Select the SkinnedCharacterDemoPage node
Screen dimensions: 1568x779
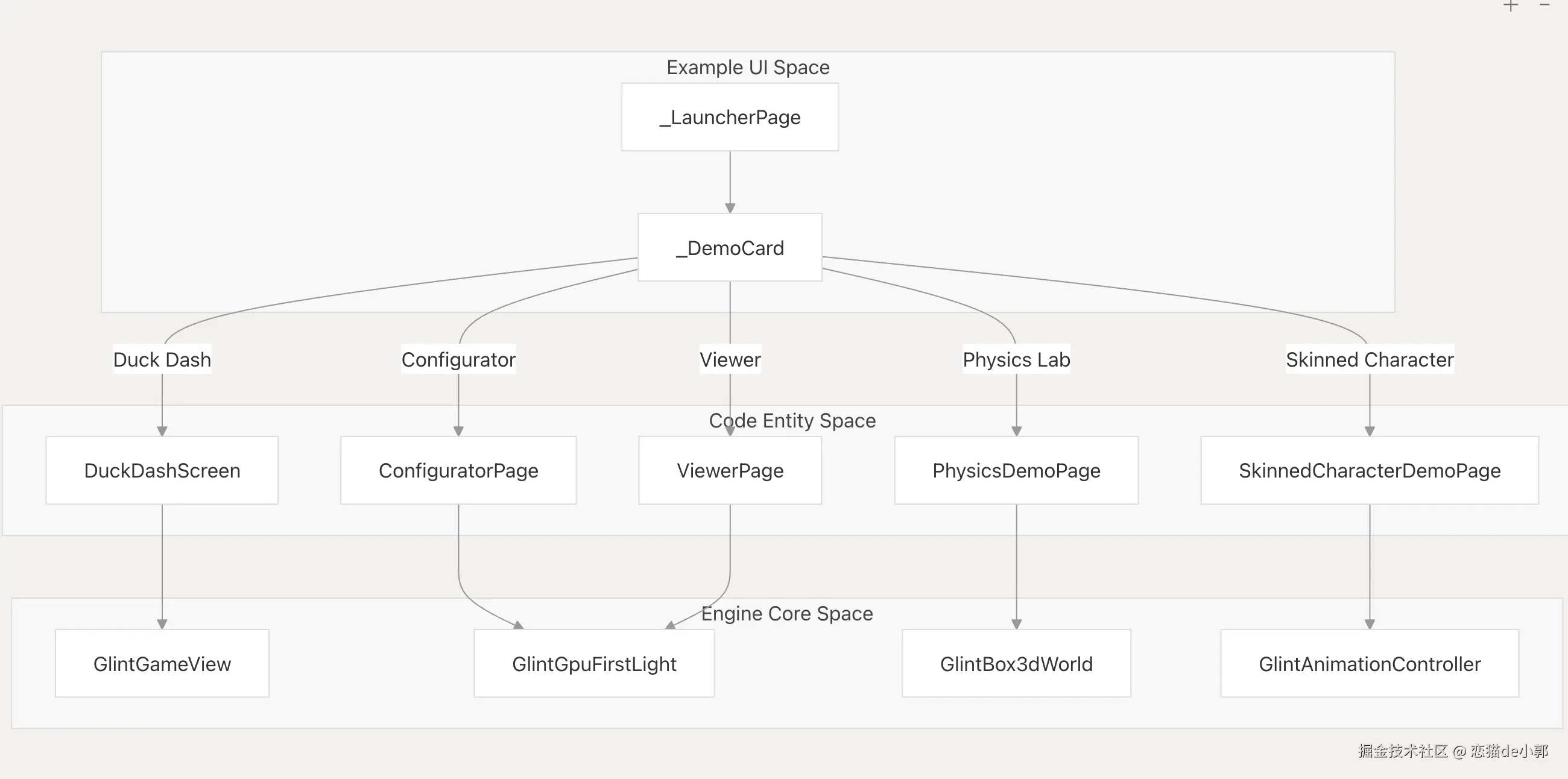coord(1370,470)
